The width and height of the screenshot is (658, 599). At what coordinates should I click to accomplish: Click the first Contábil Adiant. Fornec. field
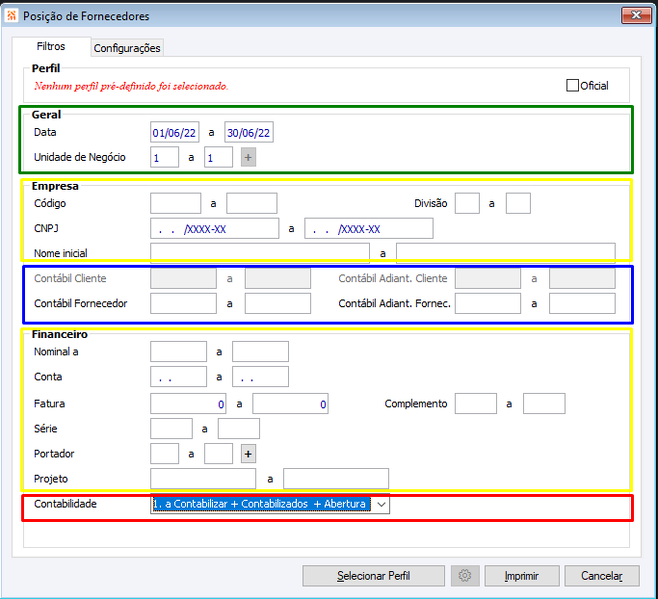pos(488,303)
